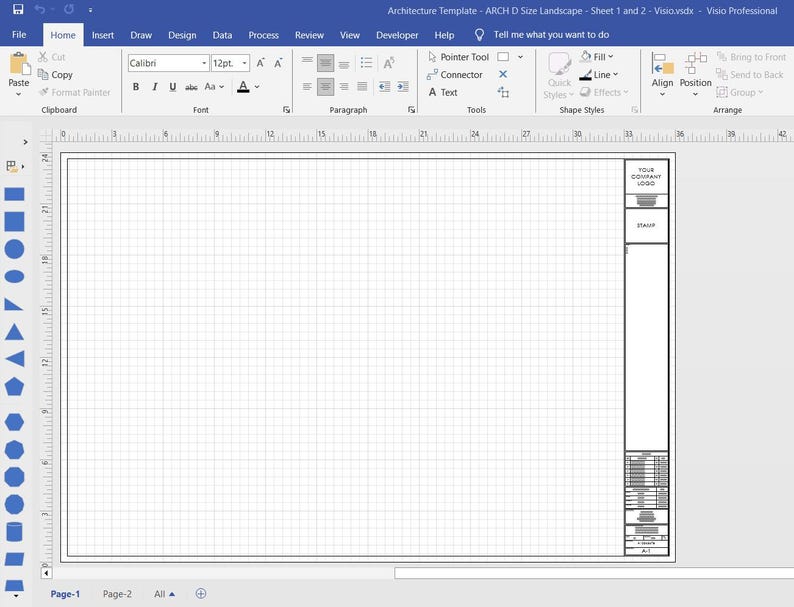Image resolution: width=794 pixels, height=607 pixels.
Task: Open the stencil picker icon
Action: [x=14, y=166]
